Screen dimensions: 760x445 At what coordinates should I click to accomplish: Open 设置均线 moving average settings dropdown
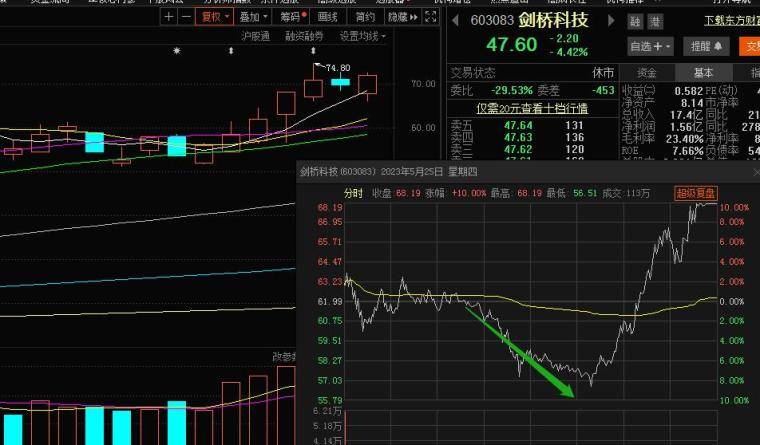point(363,36)
